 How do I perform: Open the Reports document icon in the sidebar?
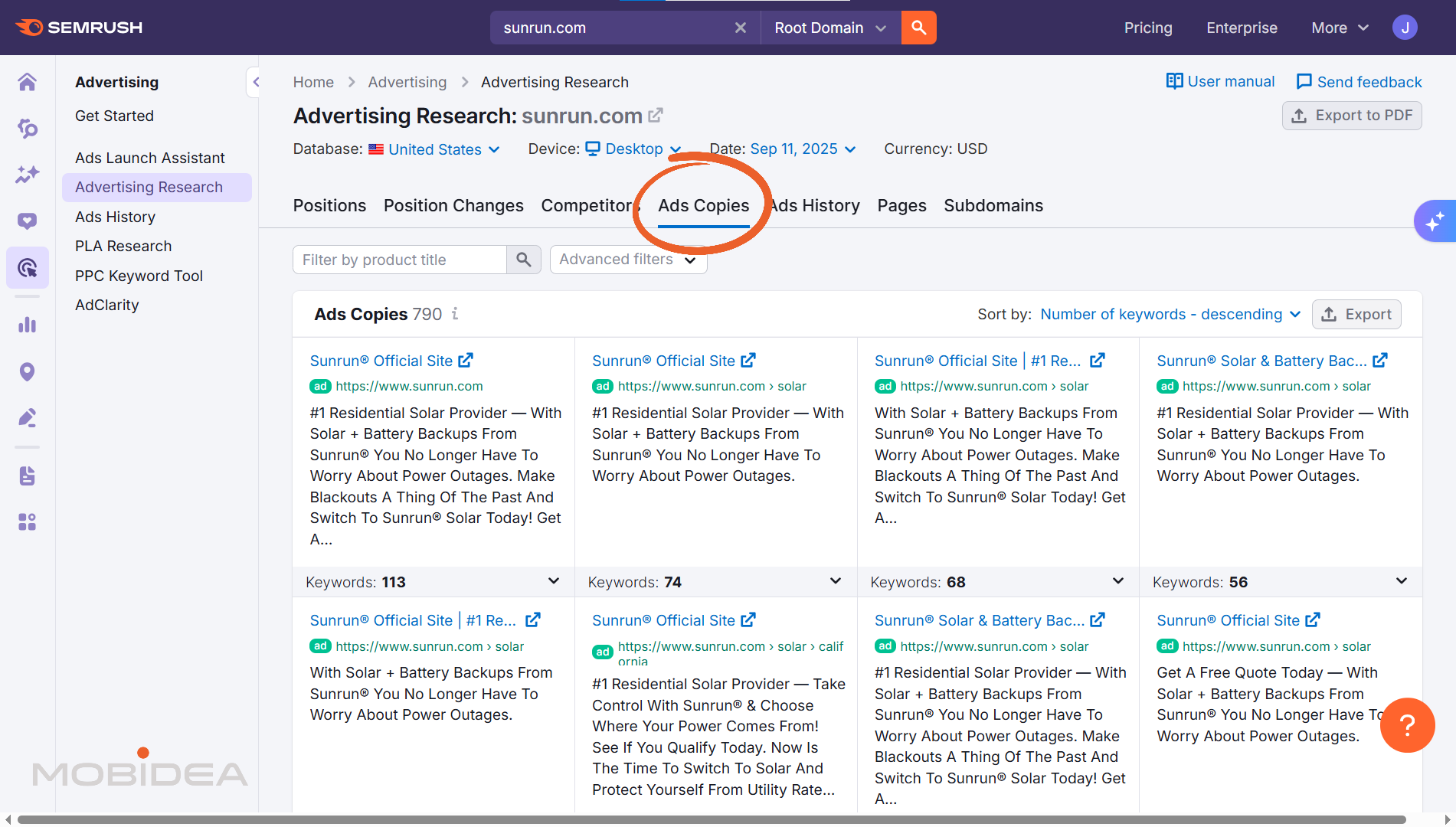[28, 476]
